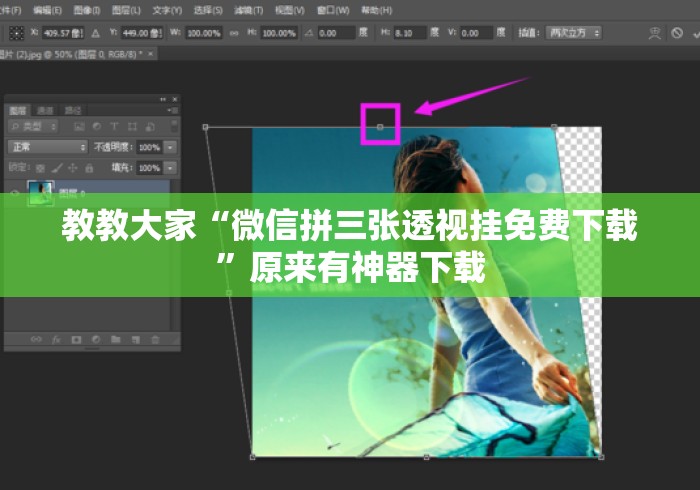Click the horizontal skew field showing 8.10
This screenshot has width=700, height=490.
pyautogui.click(x=410, y=33)
